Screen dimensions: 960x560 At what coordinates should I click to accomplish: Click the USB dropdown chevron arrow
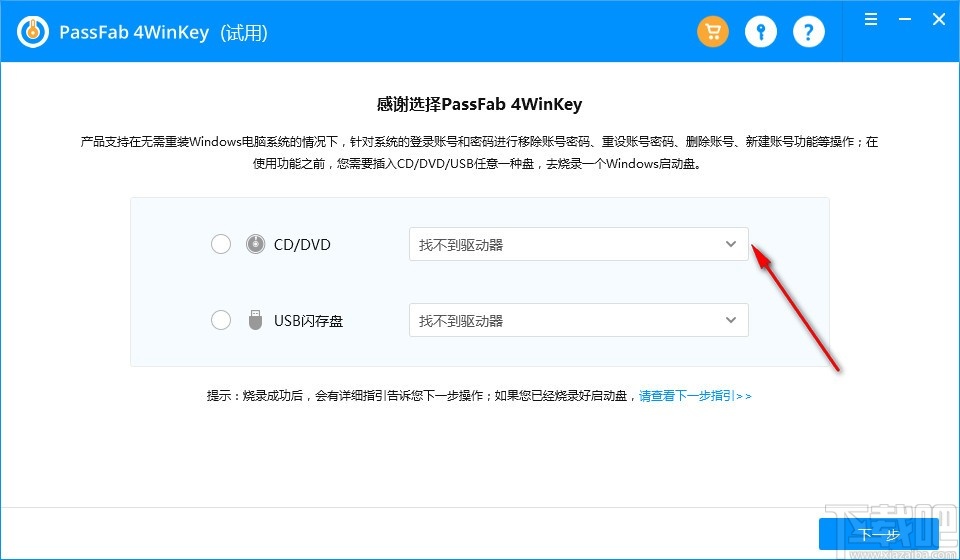[x=730, y=320]
